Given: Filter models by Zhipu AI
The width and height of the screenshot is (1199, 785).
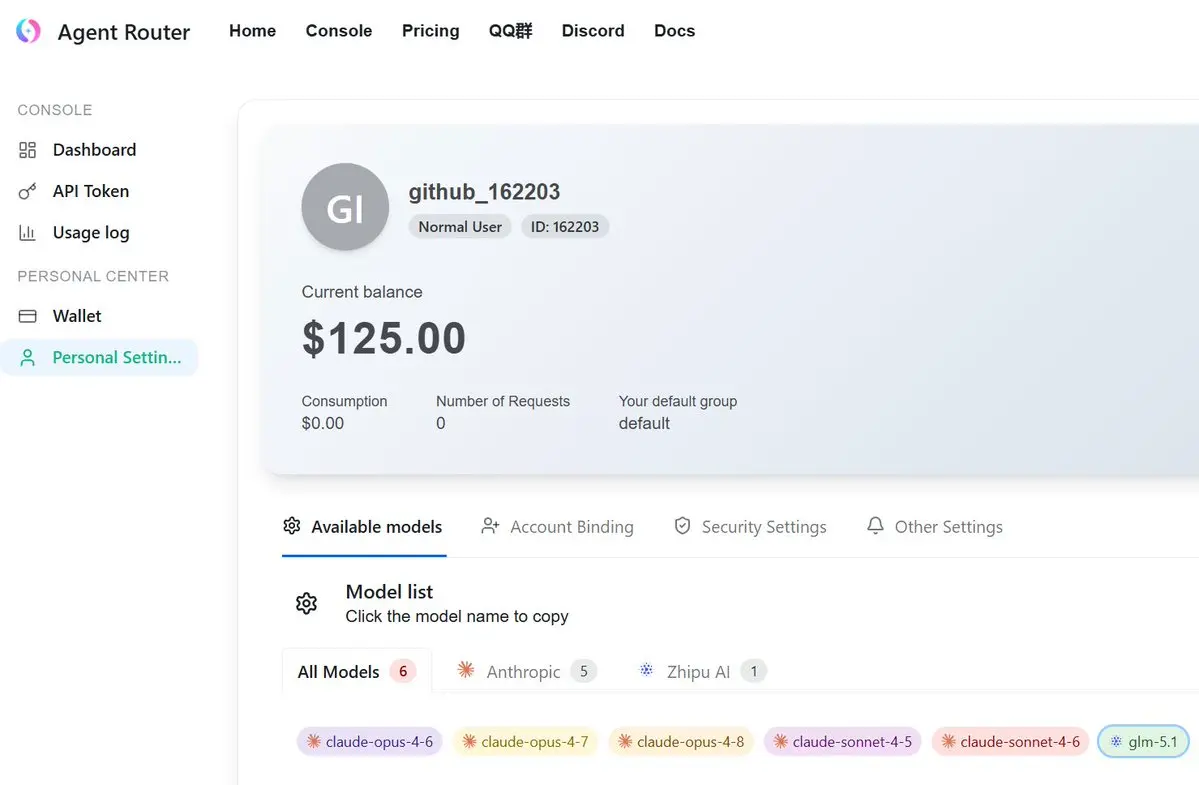Looking at the screenshot, I should pos(702,671).
